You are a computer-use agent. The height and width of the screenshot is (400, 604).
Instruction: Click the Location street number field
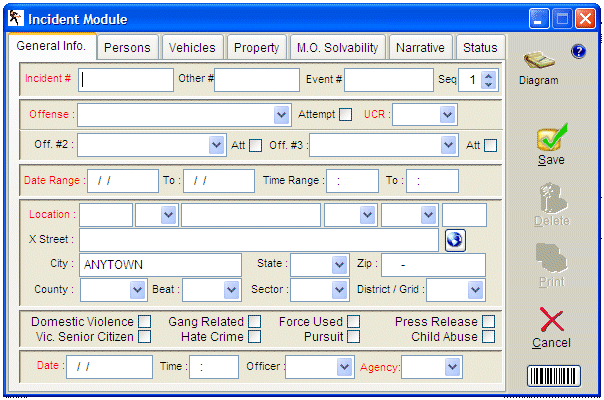tap(106, 215)
